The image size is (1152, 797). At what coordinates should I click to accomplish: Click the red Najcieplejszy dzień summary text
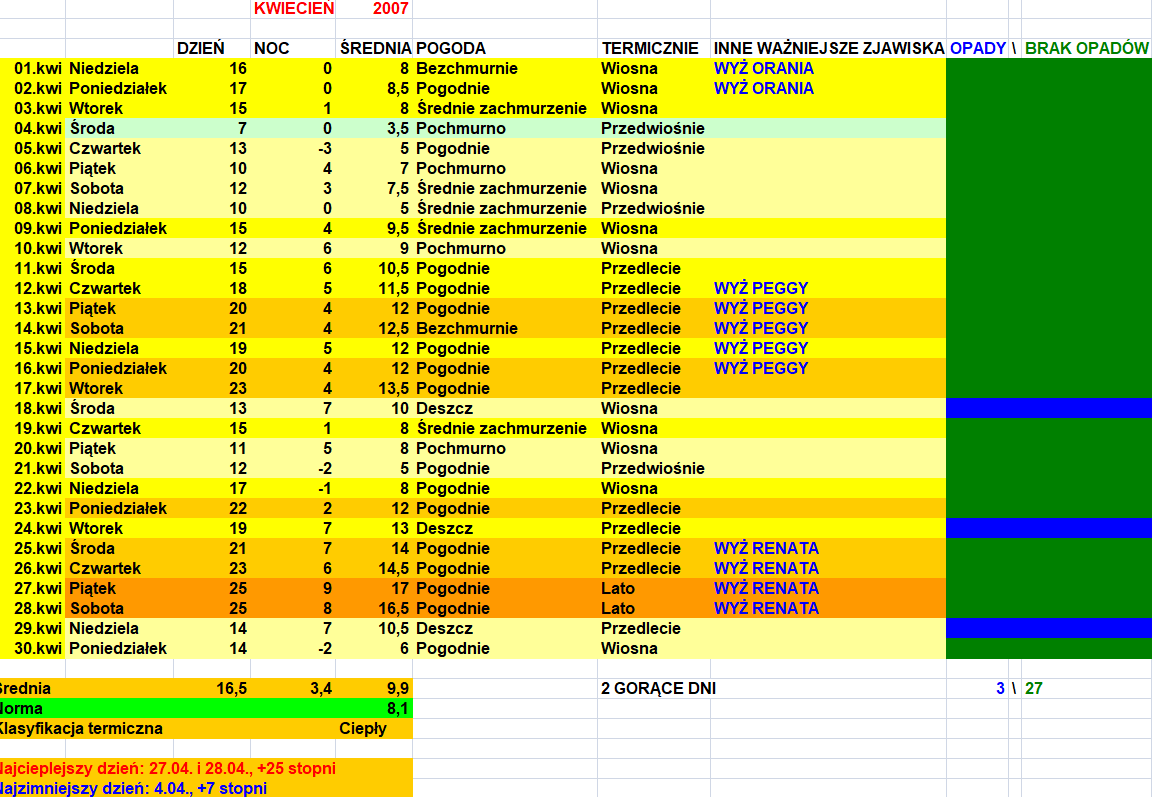pos(168,768)
